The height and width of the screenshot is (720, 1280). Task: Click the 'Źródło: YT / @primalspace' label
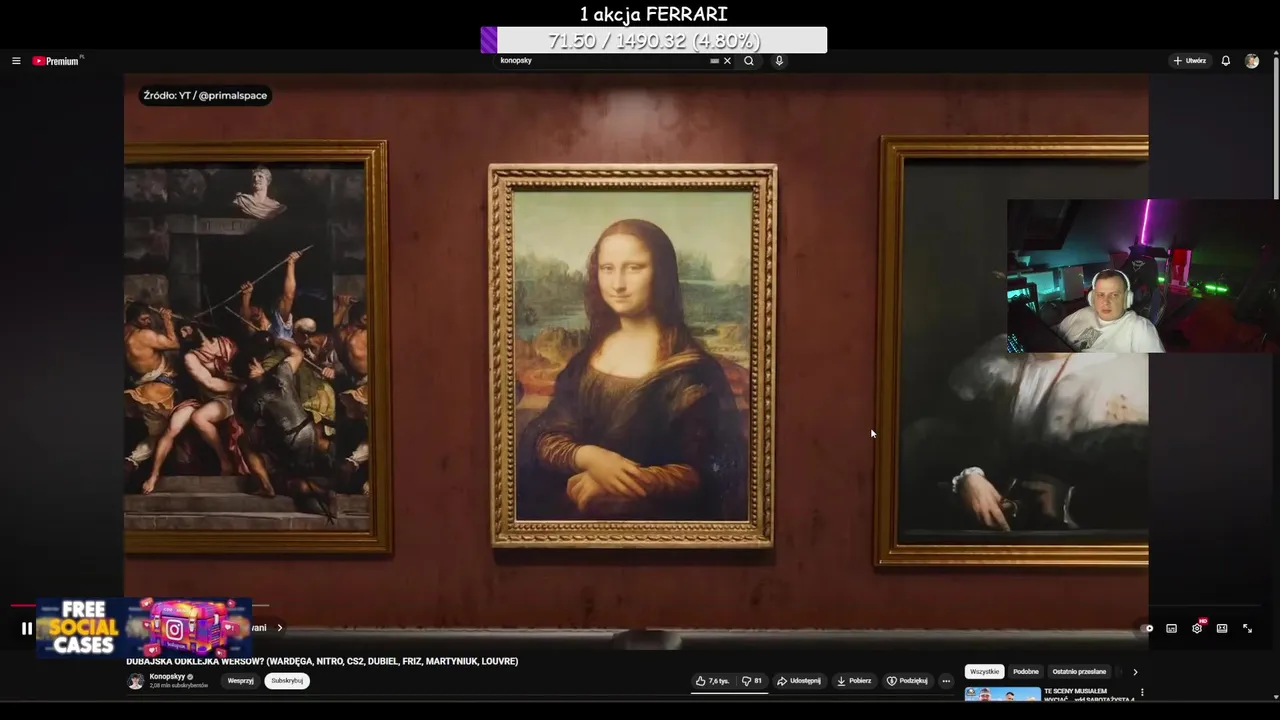(205, 96)
